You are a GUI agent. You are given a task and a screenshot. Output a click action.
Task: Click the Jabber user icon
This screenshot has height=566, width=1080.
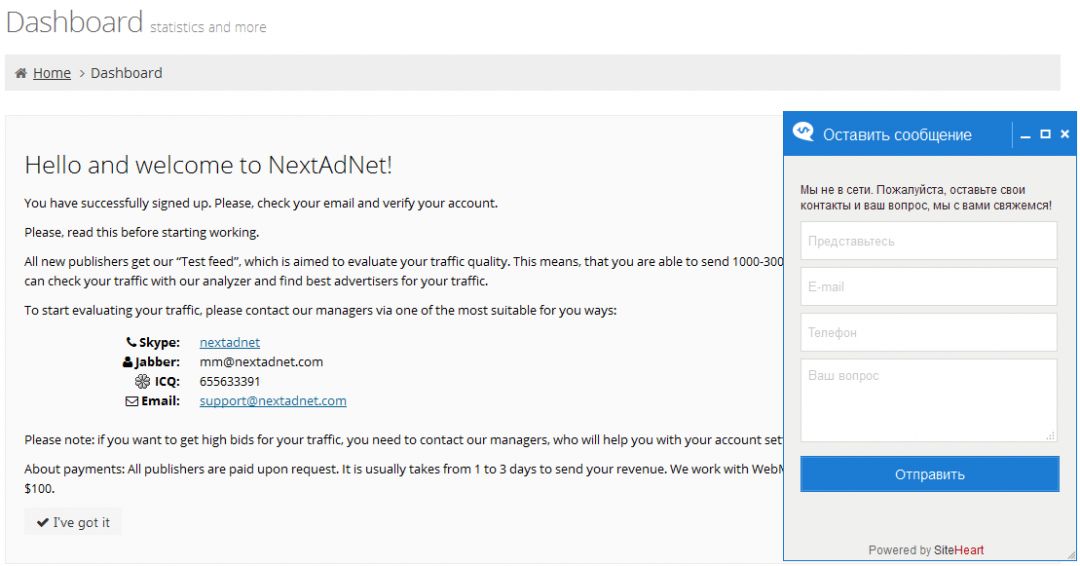(x=127, y=361)
